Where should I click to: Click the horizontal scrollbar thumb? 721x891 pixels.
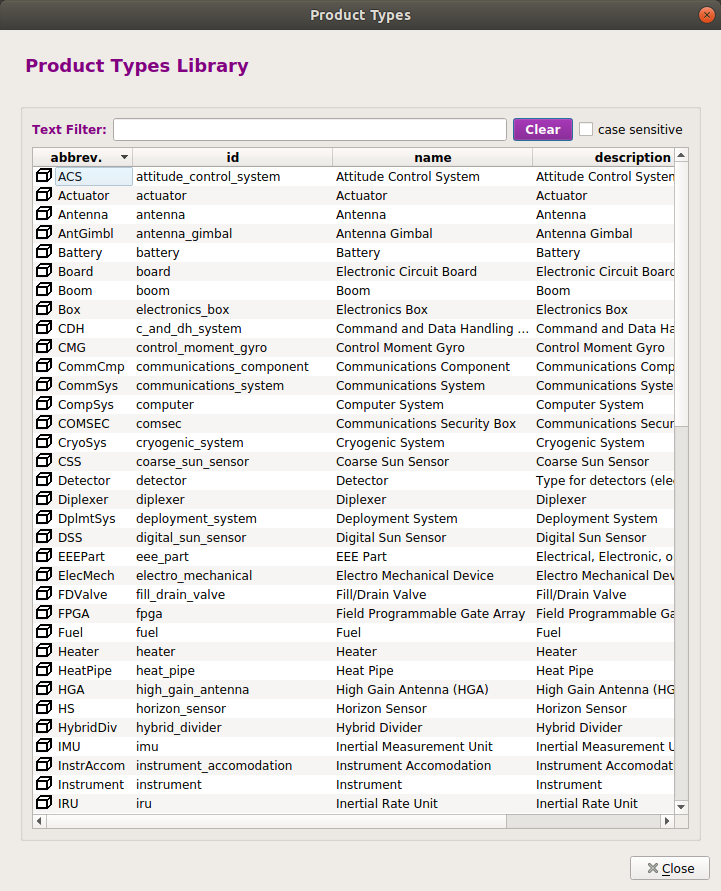coord(276,821)
